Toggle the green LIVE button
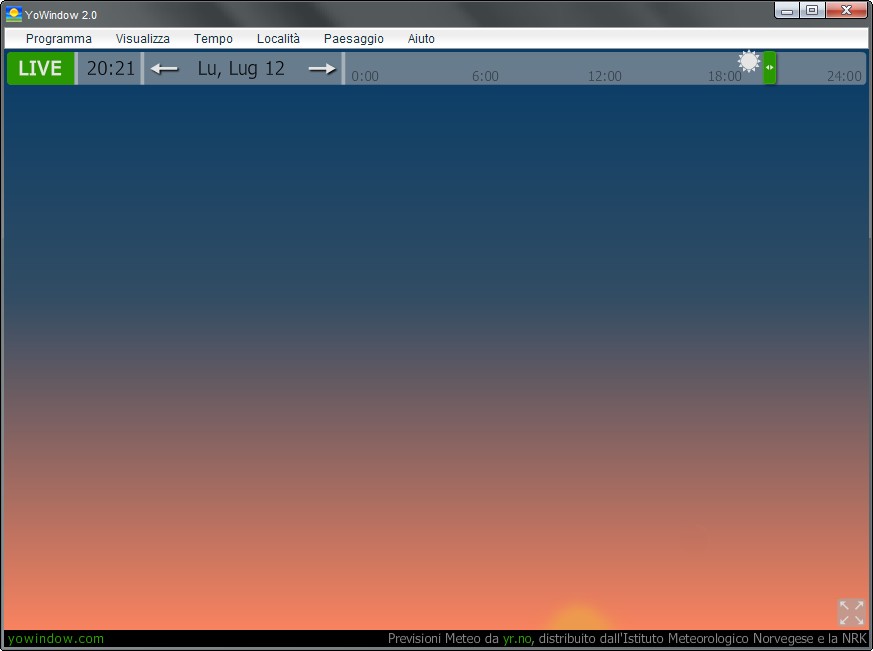 pyautogui.click(x=40, y=68)
